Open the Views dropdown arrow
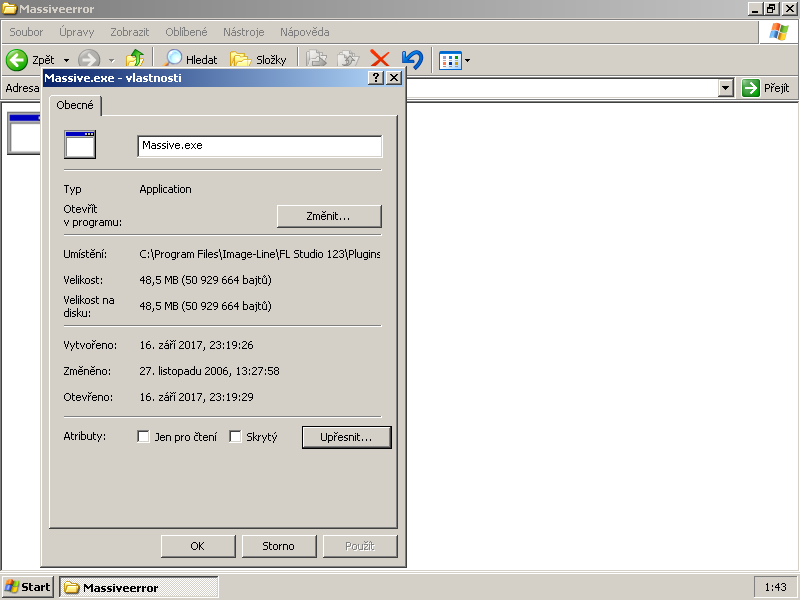The height and width of the screenshot is (600, 800). click(x=467, y=61)
